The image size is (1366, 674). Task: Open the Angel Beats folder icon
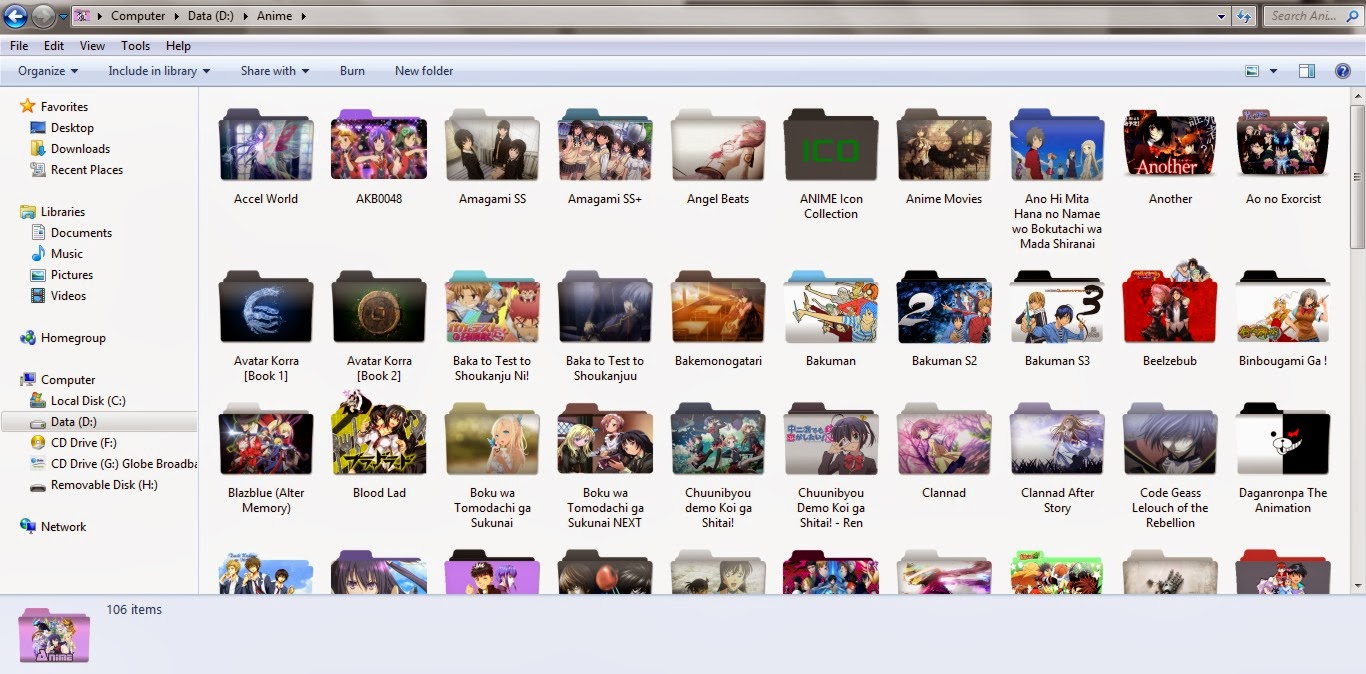pyautogui.click(x=718, y=145)
